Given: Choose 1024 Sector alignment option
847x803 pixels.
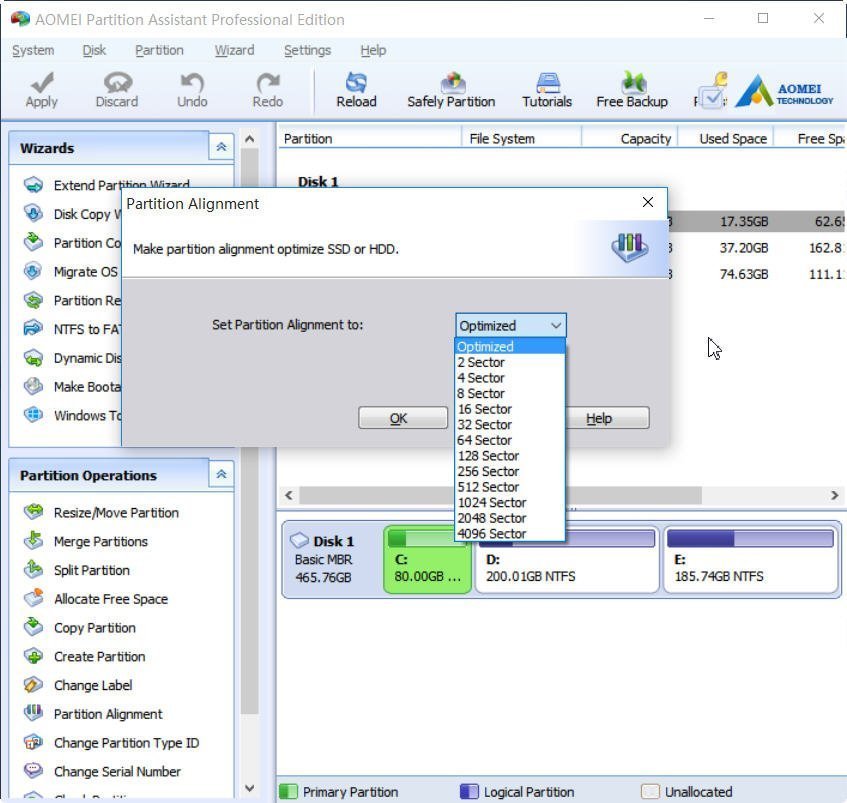Looking at the screenshot, I should [510, 502].
